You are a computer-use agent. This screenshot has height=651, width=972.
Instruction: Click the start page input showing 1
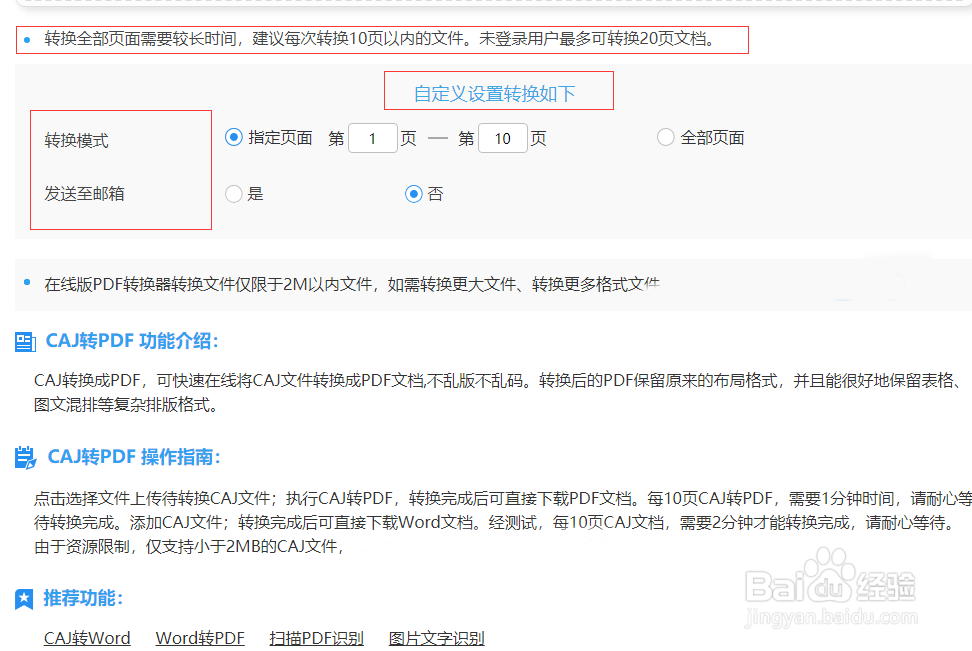pos(372,138)
